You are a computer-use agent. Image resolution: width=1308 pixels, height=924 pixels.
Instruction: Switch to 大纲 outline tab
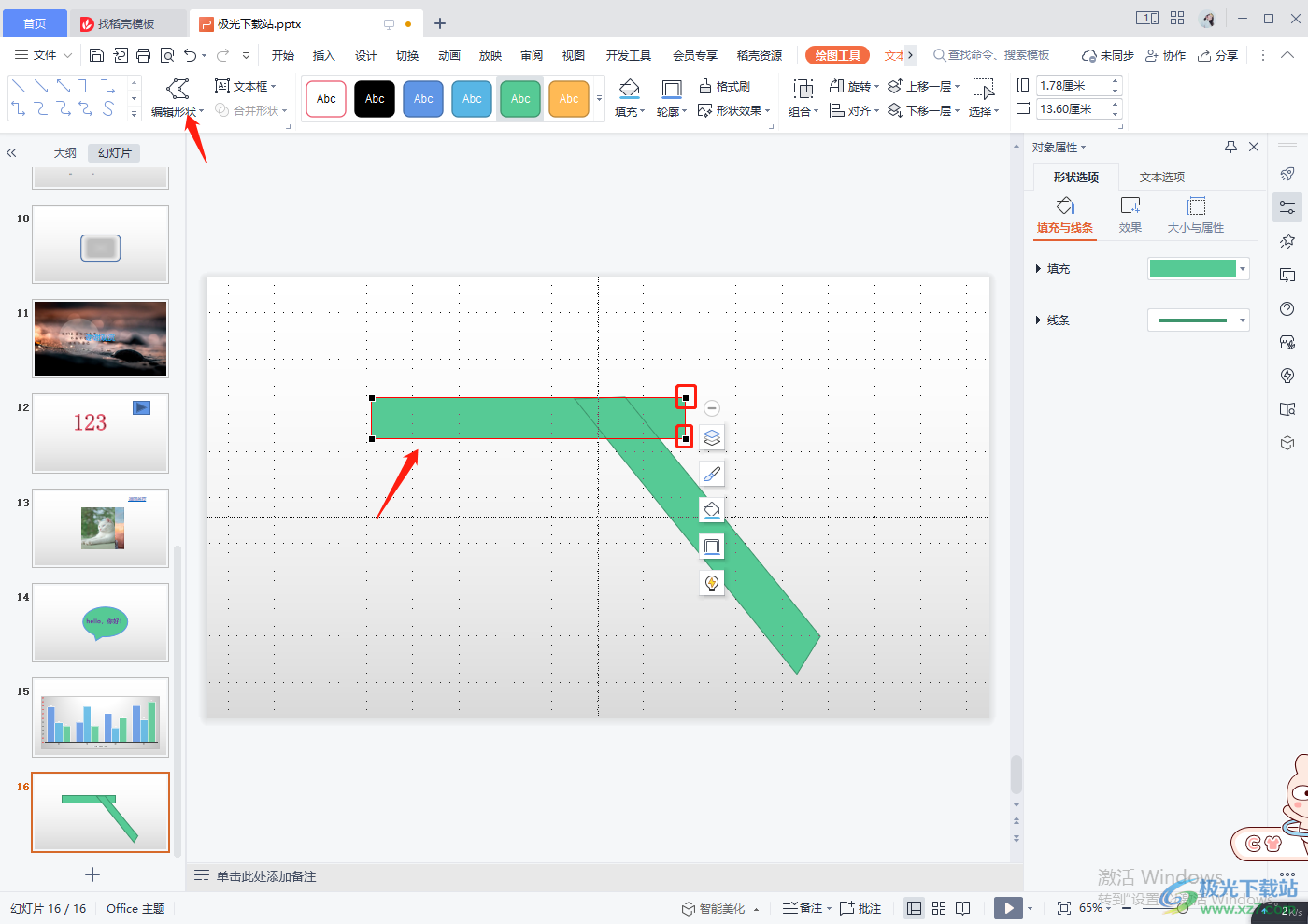coord(64,152)
